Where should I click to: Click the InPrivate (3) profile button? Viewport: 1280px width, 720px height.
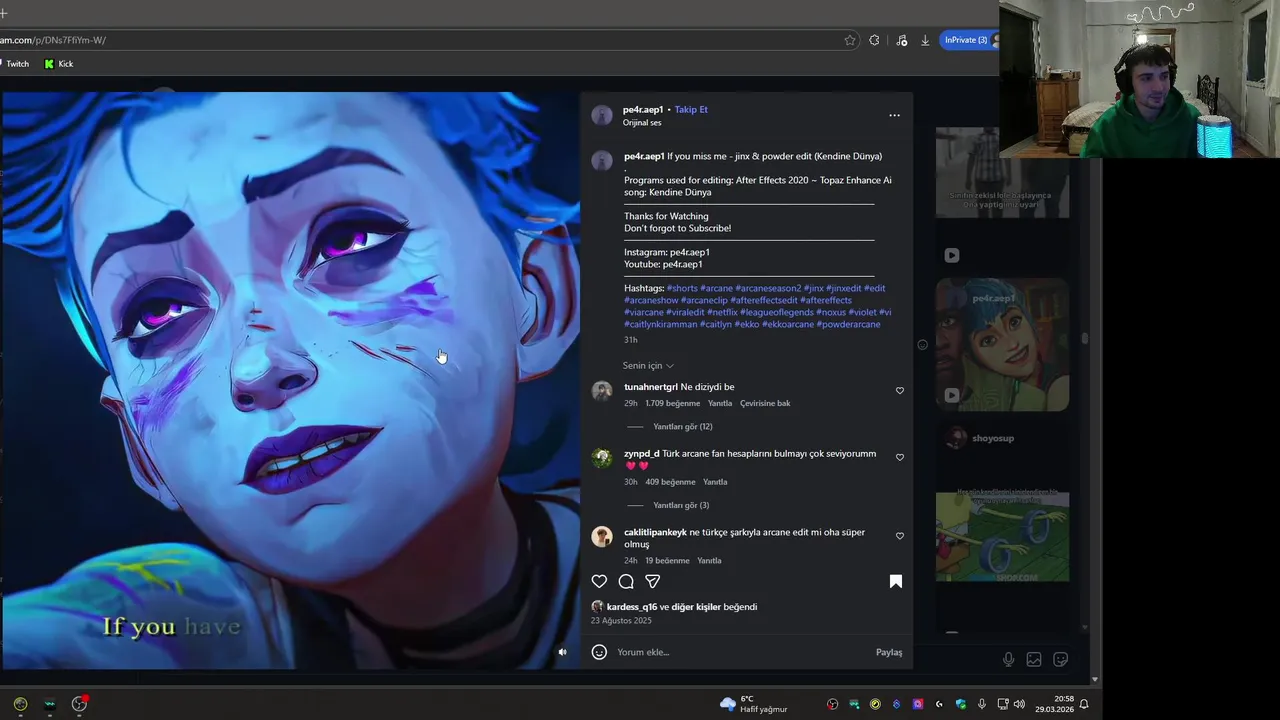click(x=968, y=40)
